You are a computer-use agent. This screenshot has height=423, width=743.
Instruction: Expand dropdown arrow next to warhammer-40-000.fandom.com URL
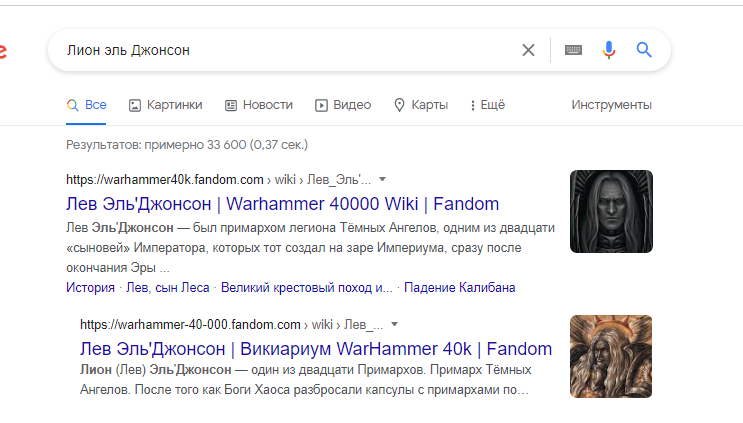coord(394,324)
